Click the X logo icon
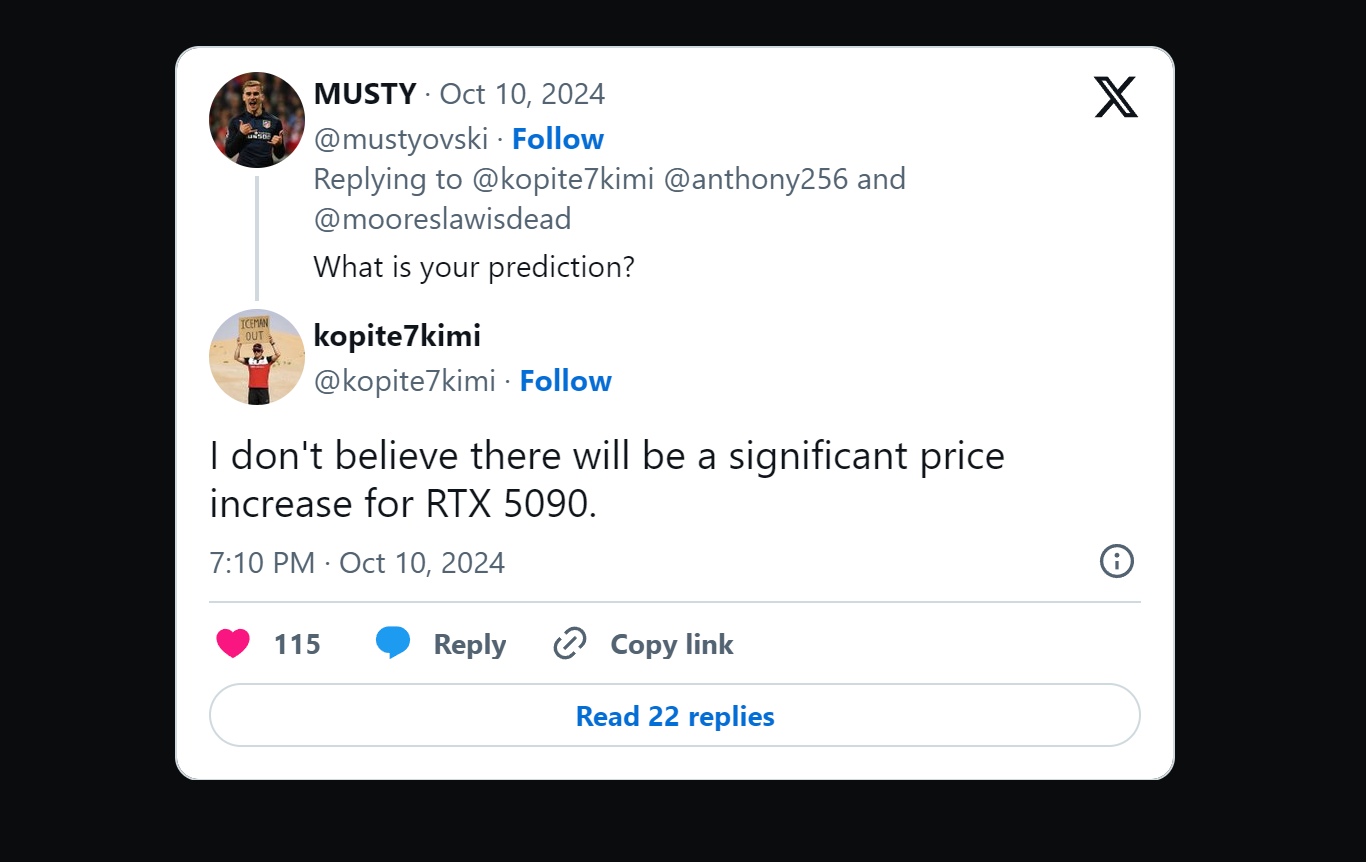Viewport: 1366px width, 862px height. [1116, 97]
